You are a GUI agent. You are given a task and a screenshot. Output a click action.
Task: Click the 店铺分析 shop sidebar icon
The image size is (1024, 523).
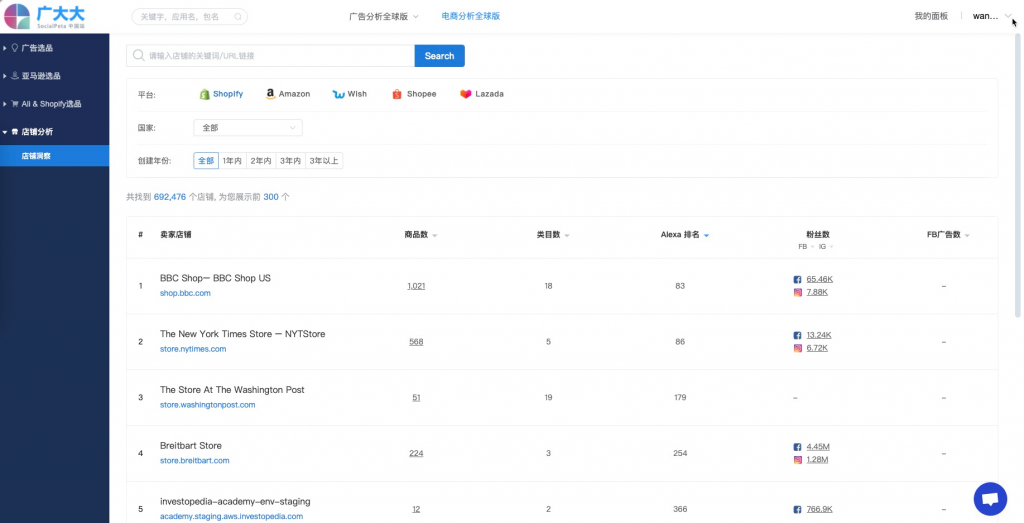[14, 132]
